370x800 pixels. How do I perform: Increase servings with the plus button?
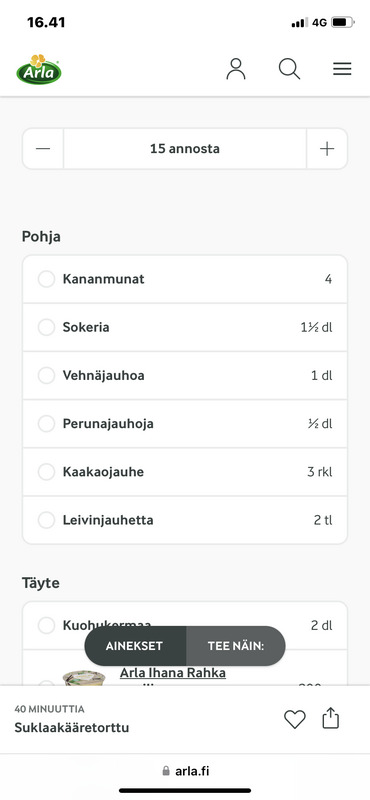pyautogui.click(x=327, y=148)
